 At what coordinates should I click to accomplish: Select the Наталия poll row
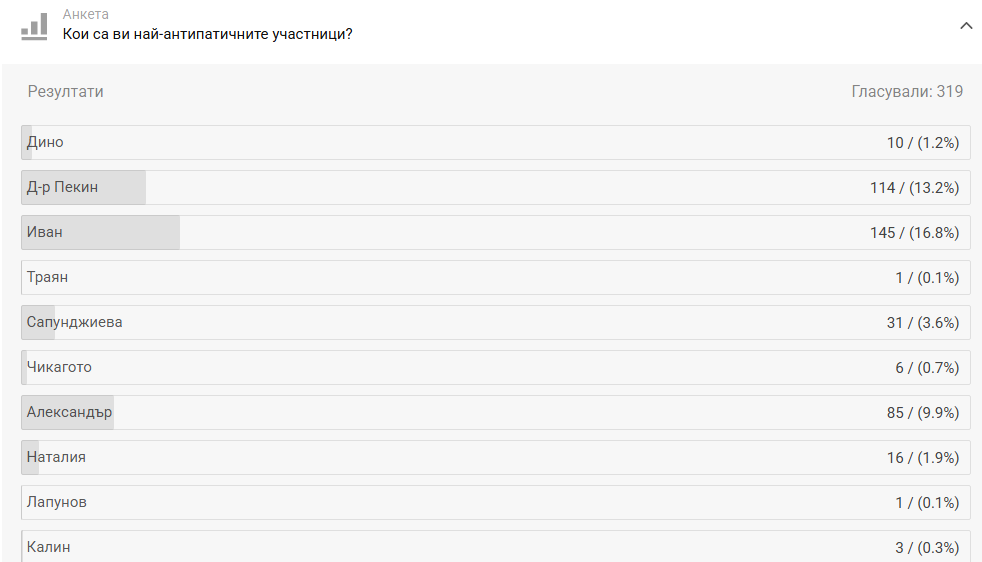click(x=495, y=458)
